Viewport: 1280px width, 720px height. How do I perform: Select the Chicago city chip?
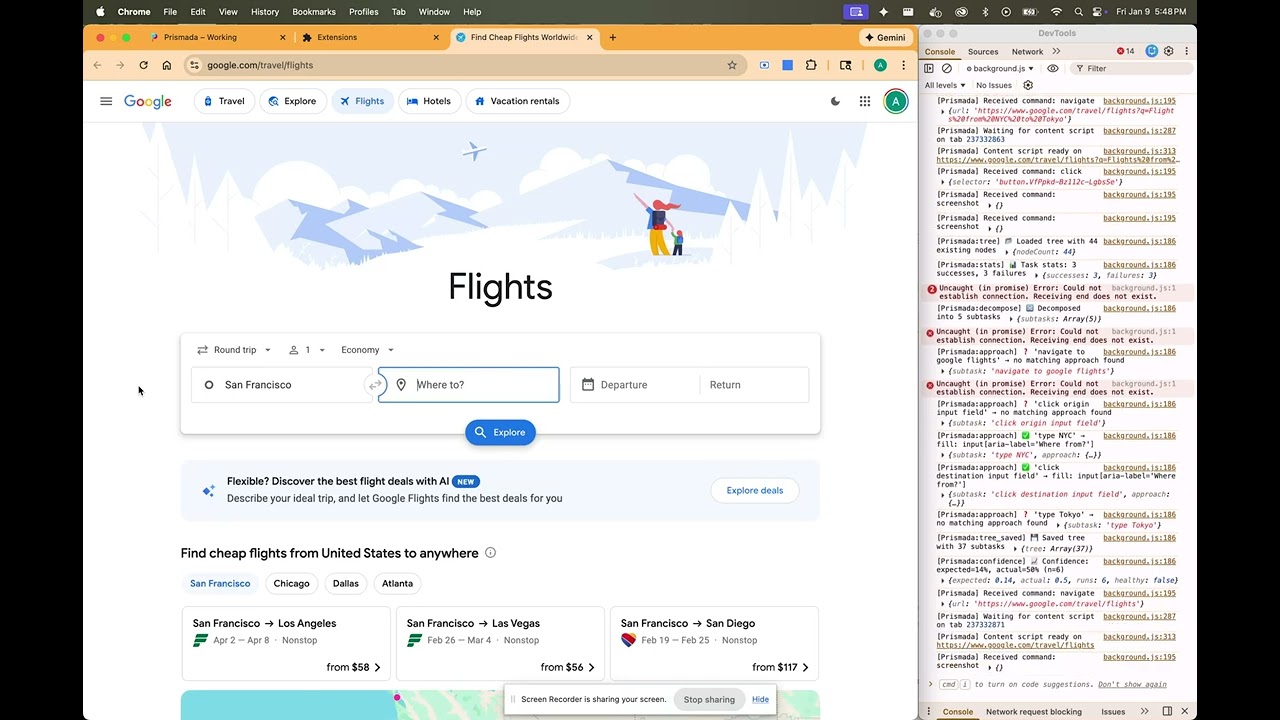291,583
